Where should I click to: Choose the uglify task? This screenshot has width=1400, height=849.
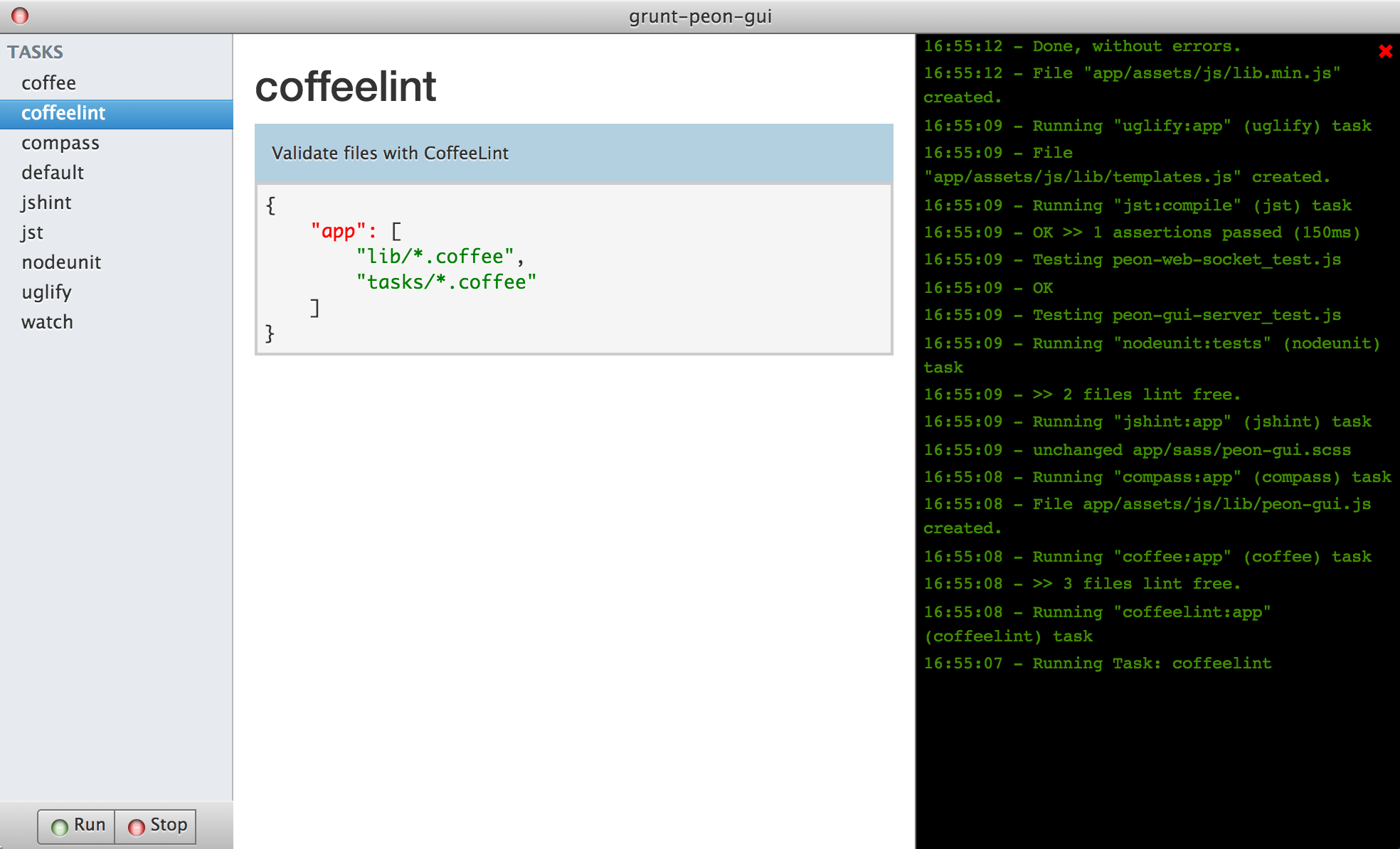[116, 292]
